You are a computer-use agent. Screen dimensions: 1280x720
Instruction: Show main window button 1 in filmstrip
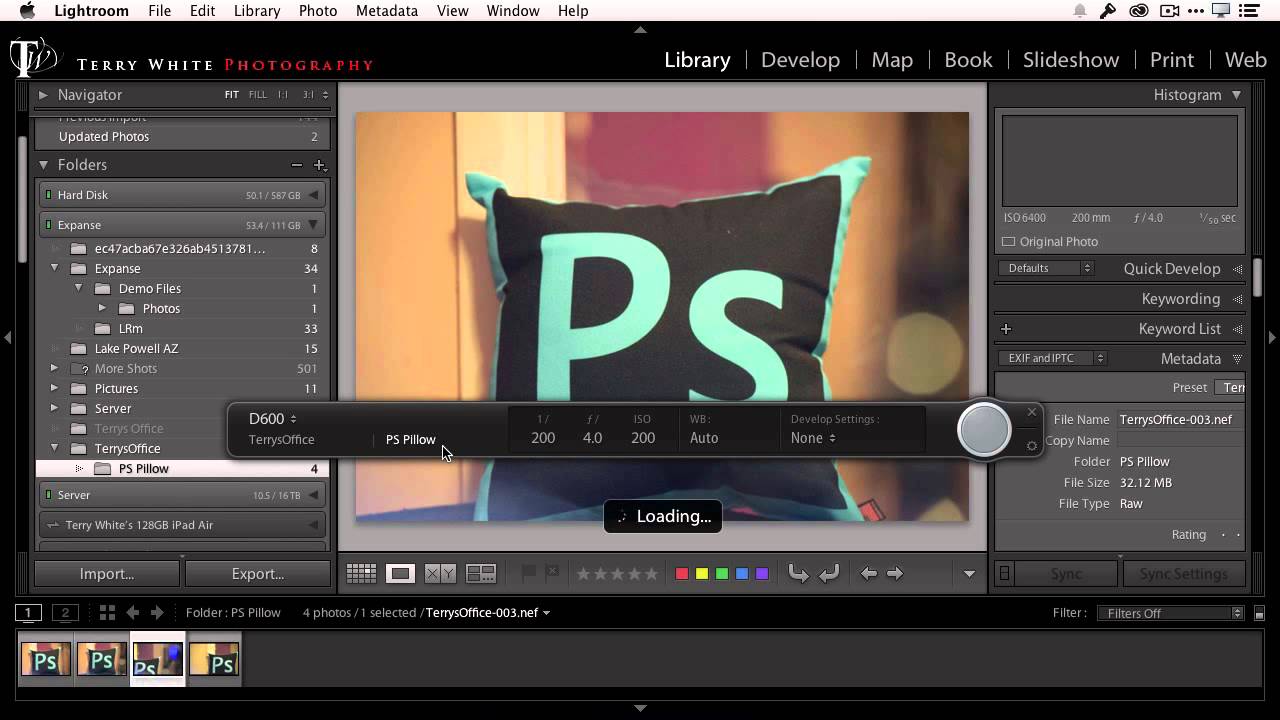pos(28,613)
